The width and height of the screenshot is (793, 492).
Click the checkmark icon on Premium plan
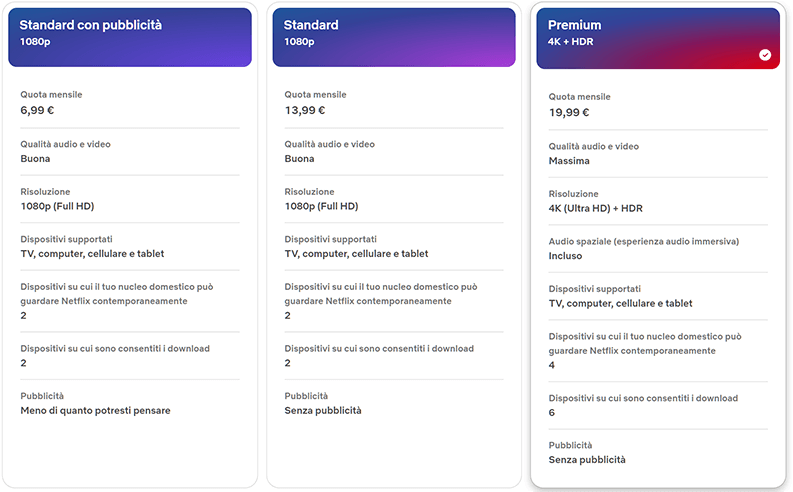pyautogui.click(x=765, y=55)
